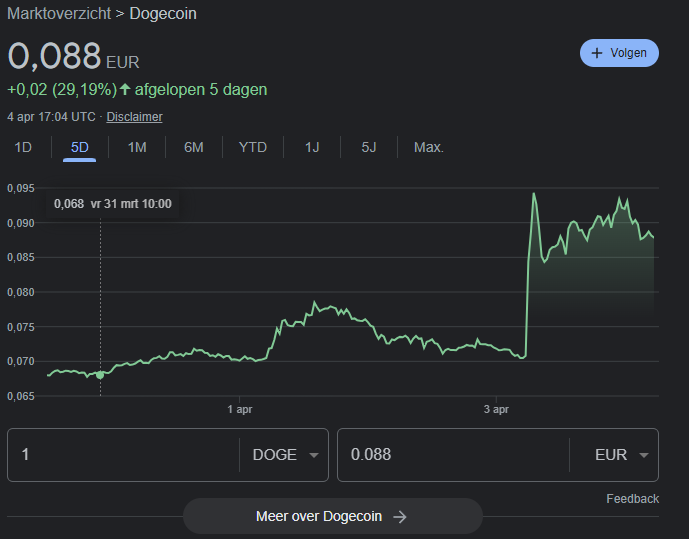Select the 5D time range tab
Screen dimensions: 689x539
point(80,147)
